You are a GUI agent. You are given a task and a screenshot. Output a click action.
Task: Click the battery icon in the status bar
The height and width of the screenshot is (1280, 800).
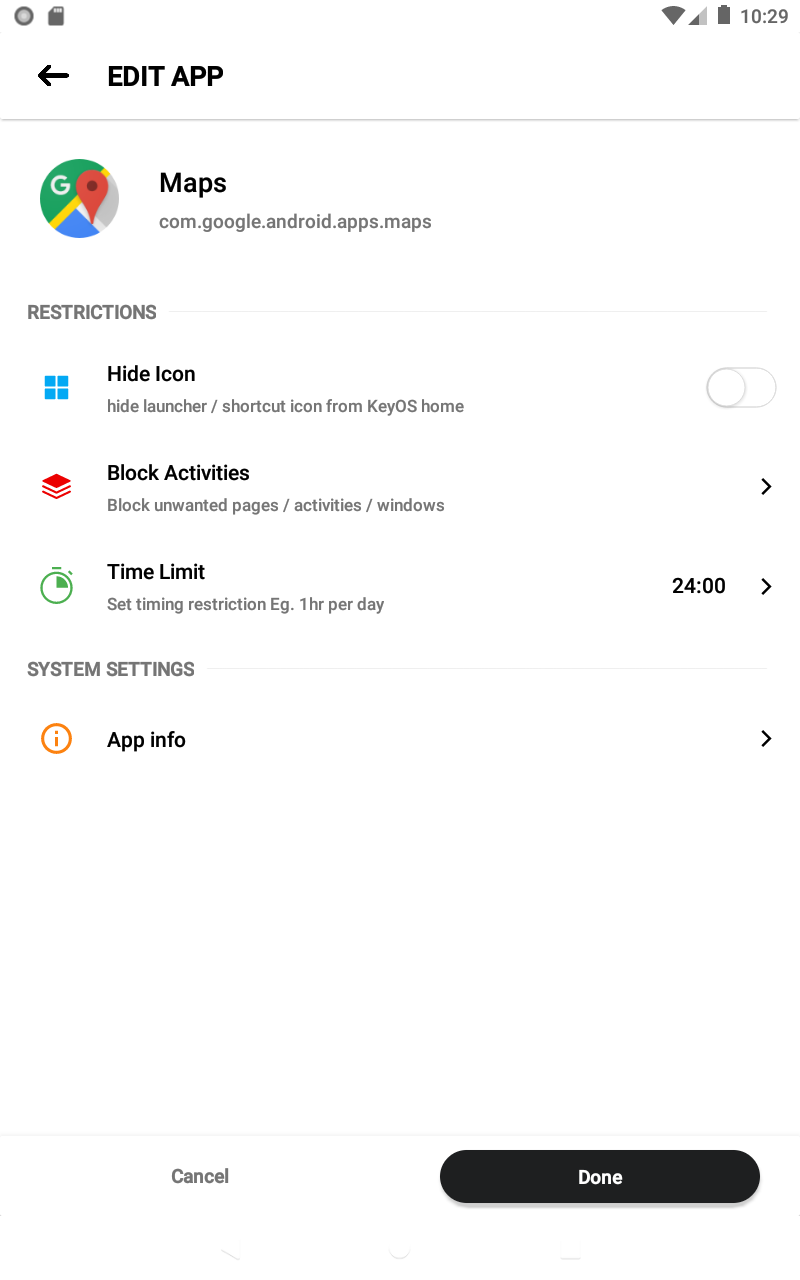click(724, 16)
